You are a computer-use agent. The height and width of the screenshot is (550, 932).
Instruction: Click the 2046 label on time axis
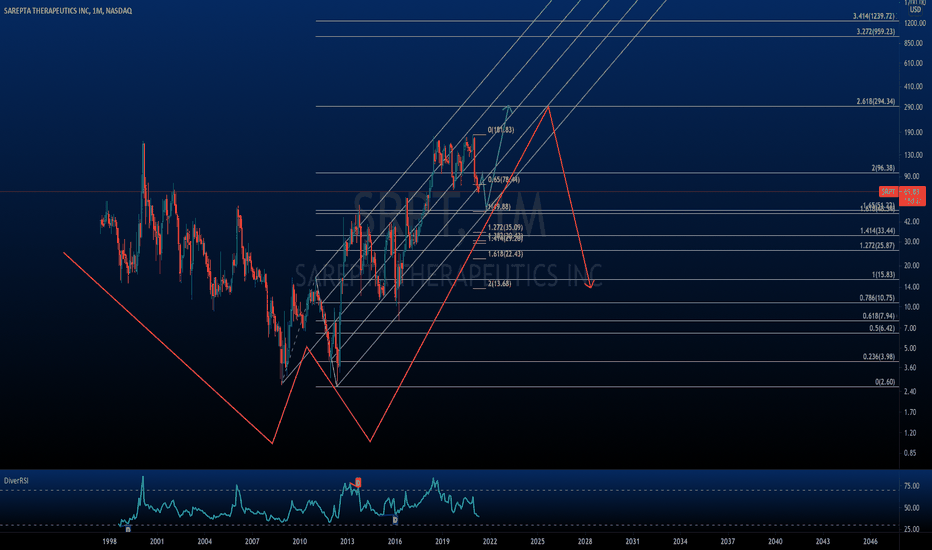coord(870,542)
